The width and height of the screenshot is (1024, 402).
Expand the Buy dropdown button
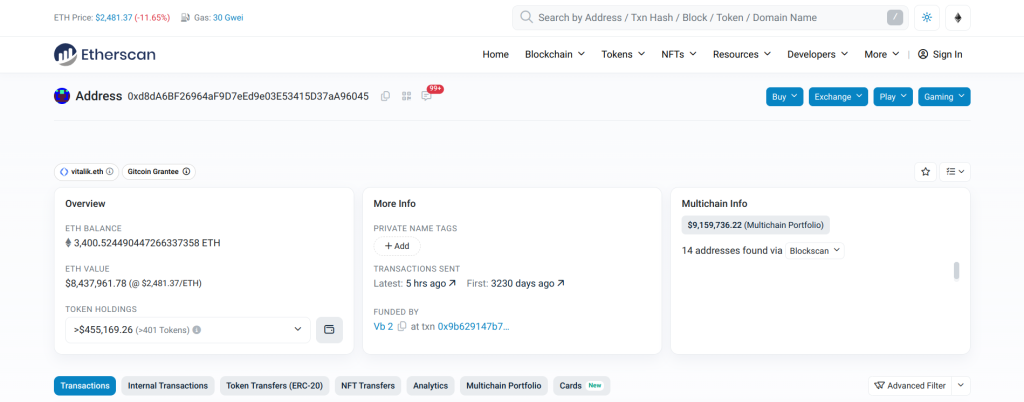pyautogui.click(x=785, y=97)
